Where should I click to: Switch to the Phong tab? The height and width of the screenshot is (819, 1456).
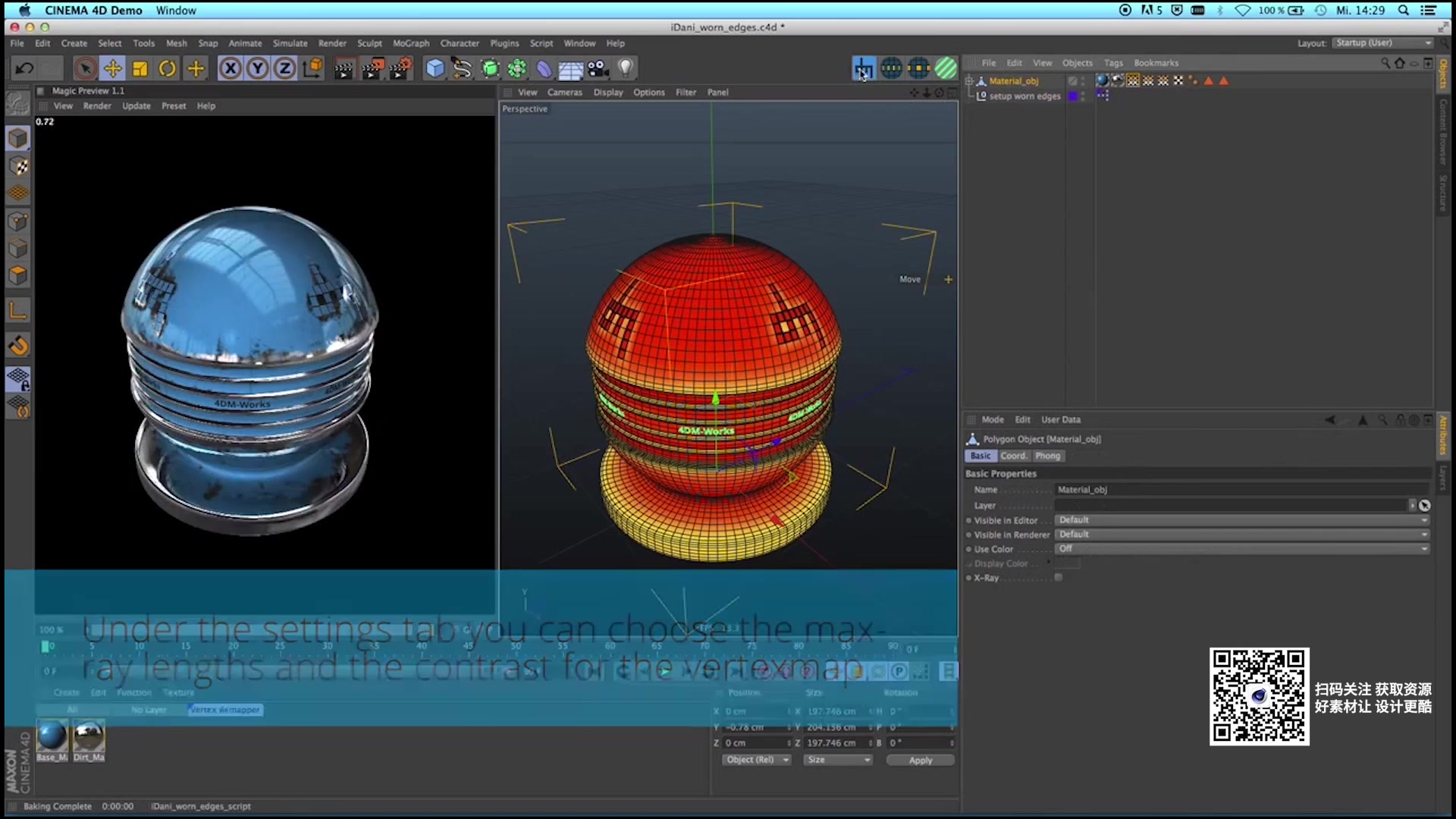tap(1048, 456)
